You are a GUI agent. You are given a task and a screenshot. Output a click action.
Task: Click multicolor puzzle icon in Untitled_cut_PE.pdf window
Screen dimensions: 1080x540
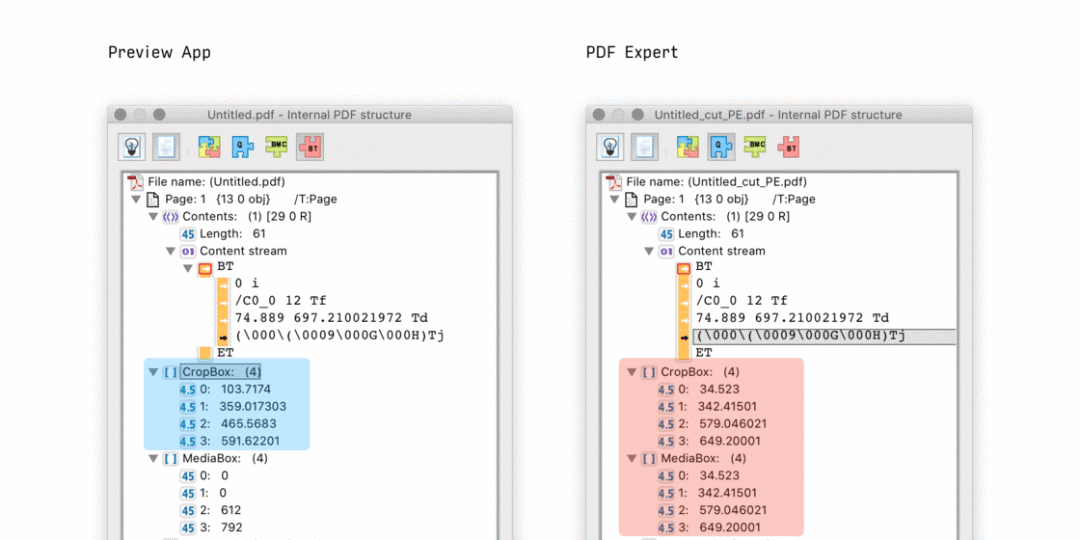[688, 147]
